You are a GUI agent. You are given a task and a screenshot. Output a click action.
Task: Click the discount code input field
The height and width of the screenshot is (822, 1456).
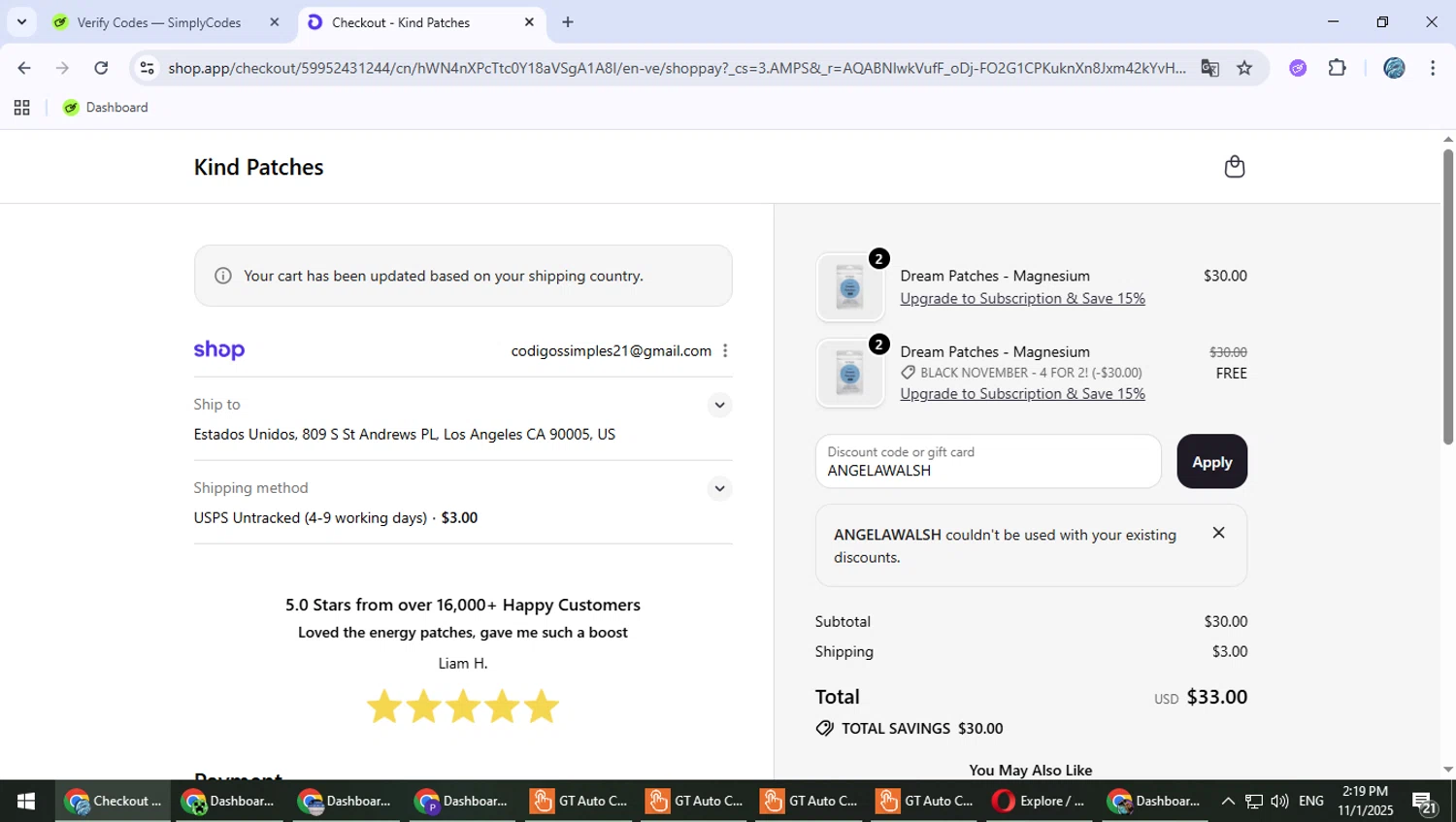(988, 462)
